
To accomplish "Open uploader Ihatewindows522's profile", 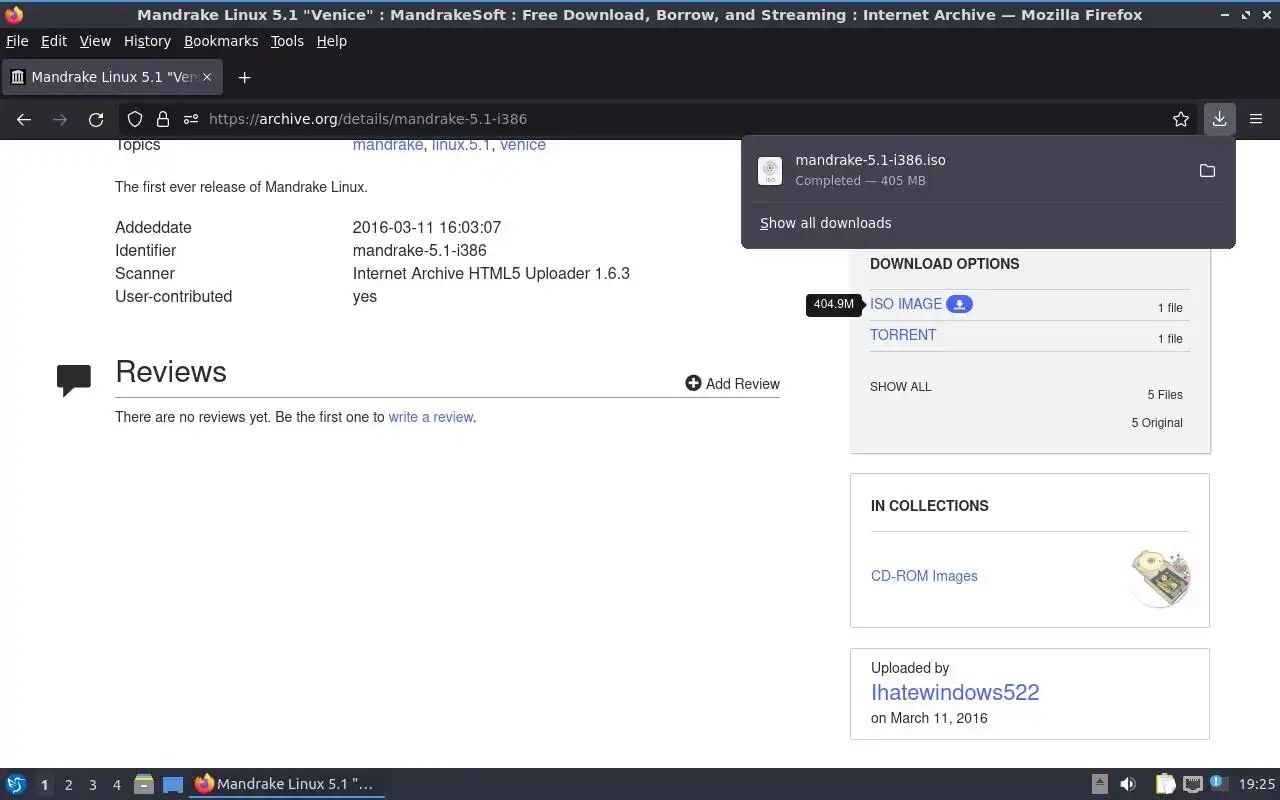I will (955, 692).
